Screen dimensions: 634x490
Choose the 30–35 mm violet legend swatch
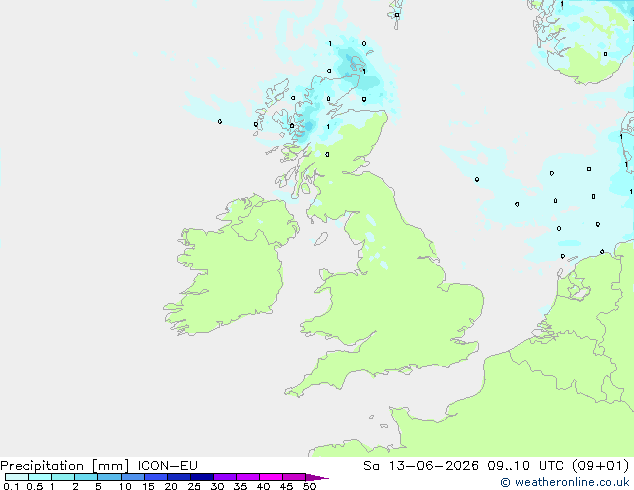pos(225,477)
